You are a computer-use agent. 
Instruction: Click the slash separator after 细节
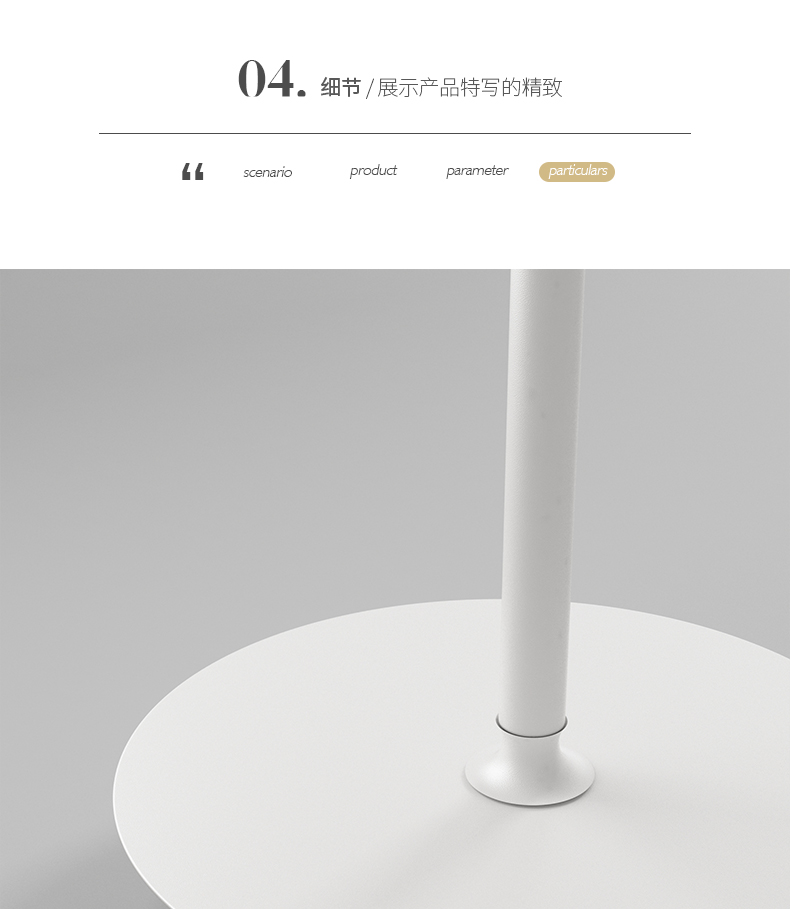click(x=369, y=89)
